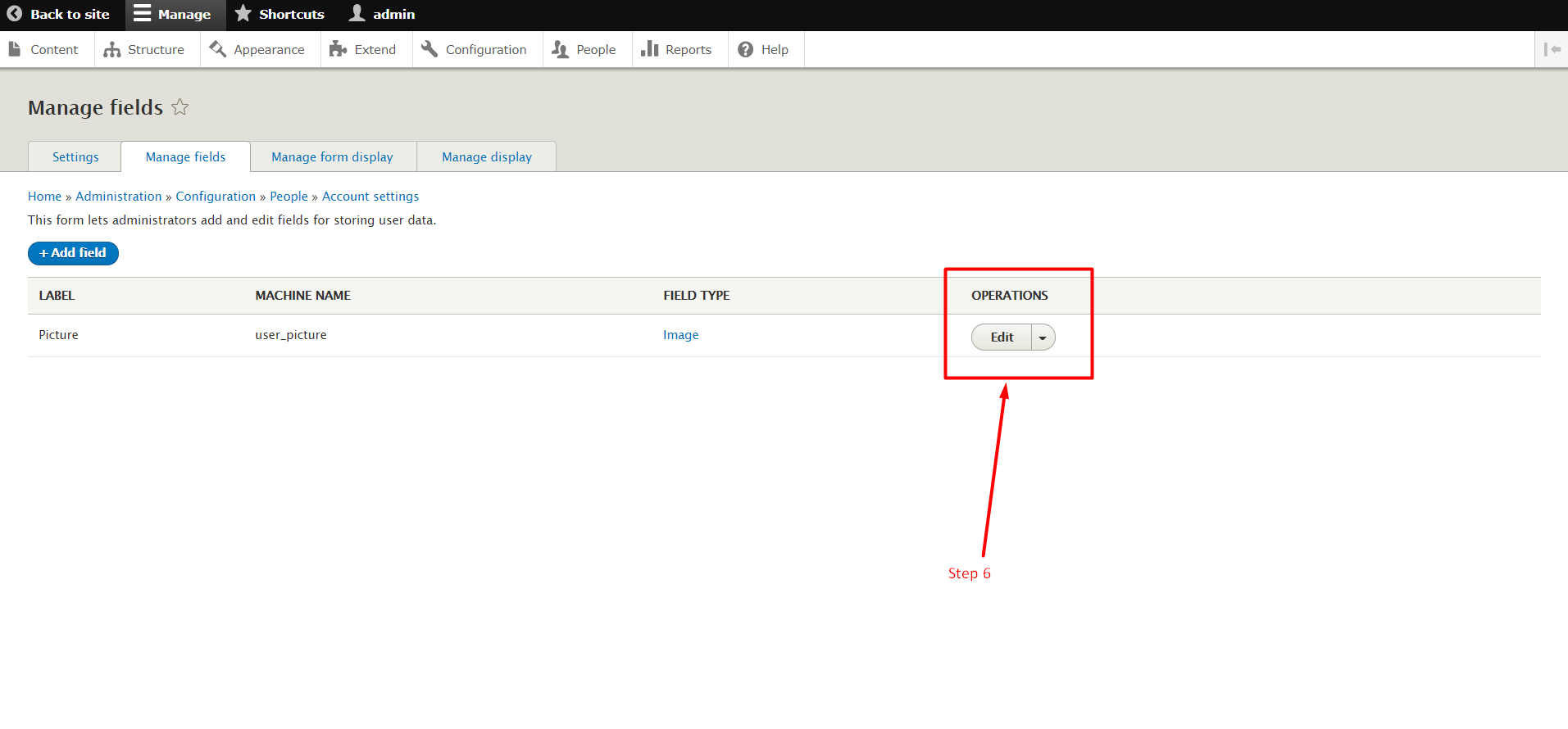Screen dimensions: 1568x729
Task: Select the user_picture machine name text
Action: click(x=291, y=335)
